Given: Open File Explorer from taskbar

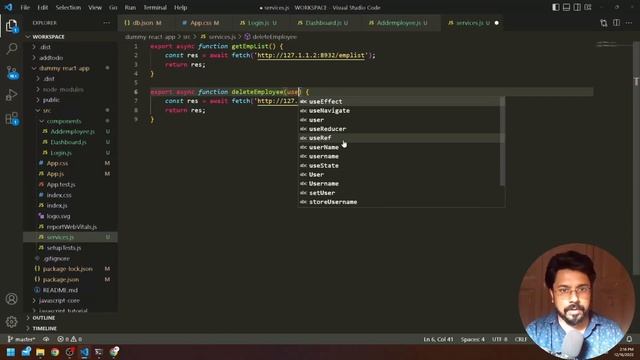Looking at the screenshot, I should coord(40,352).
